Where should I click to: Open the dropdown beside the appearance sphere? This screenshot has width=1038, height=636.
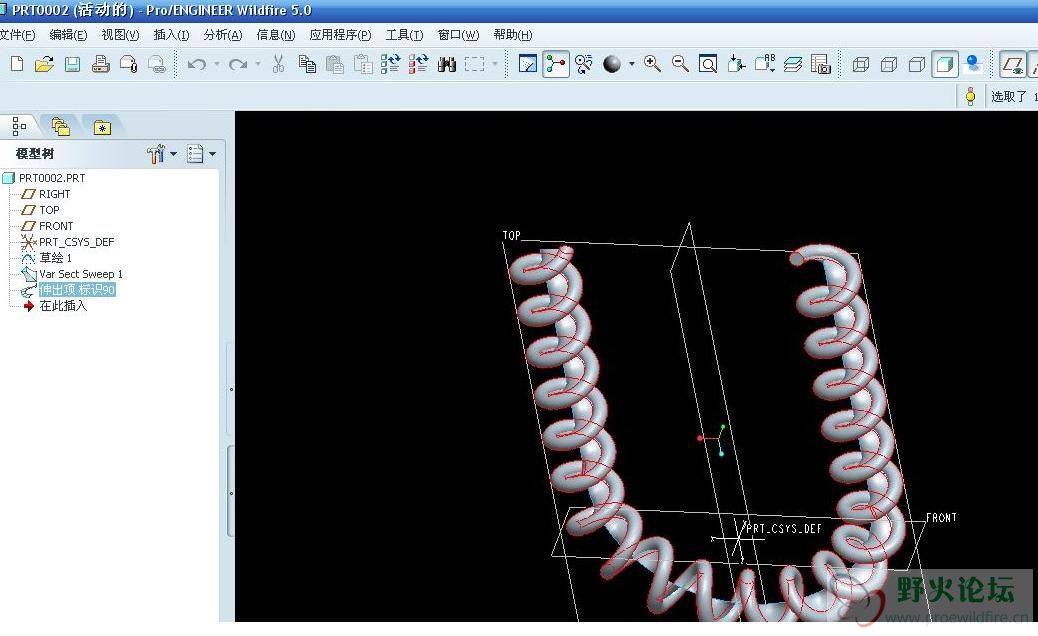tap(632, 64)
